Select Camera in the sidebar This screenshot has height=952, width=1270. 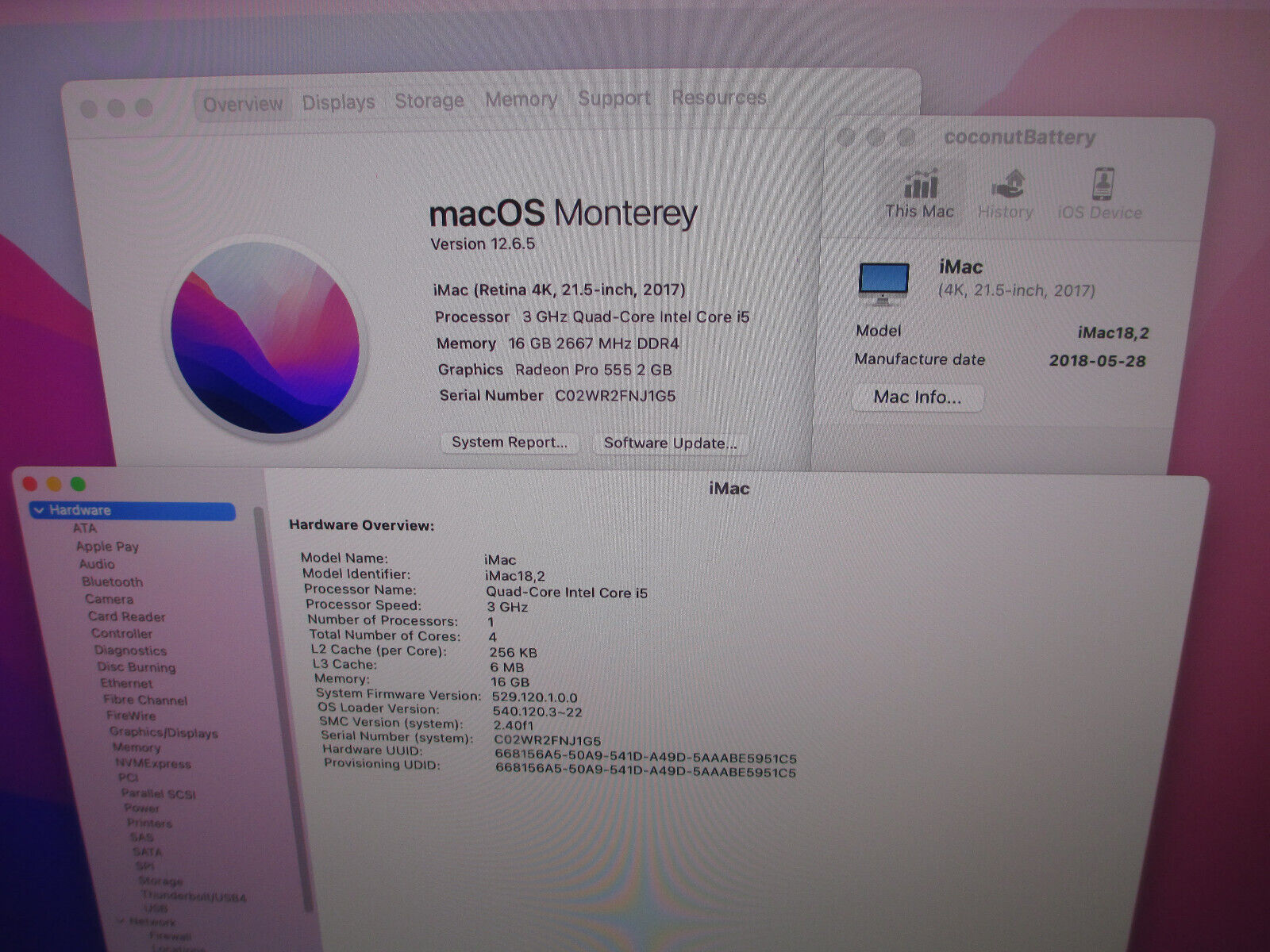pyautogui.click(x=110, y=599)
